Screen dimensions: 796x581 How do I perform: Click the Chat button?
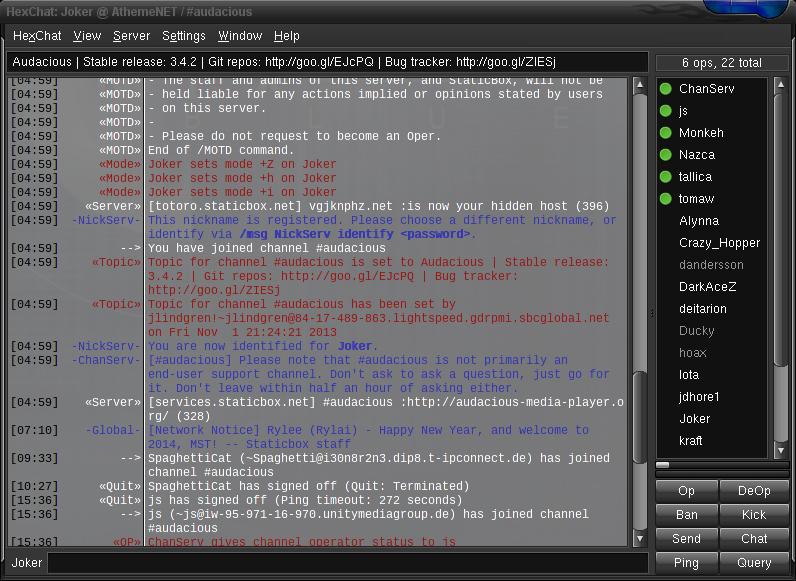point(754,539)
